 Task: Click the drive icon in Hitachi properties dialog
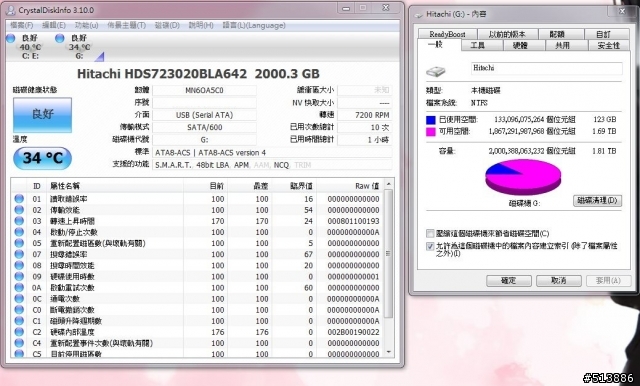(x=436, y=72)
